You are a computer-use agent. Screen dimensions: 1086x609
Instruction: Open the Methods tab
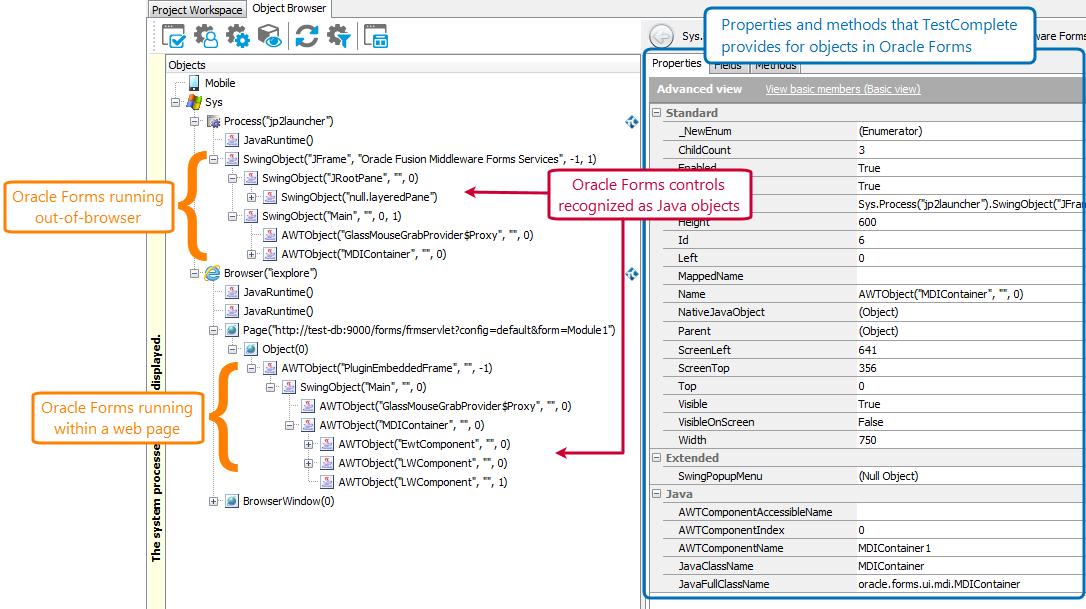(x=775, y=65)
